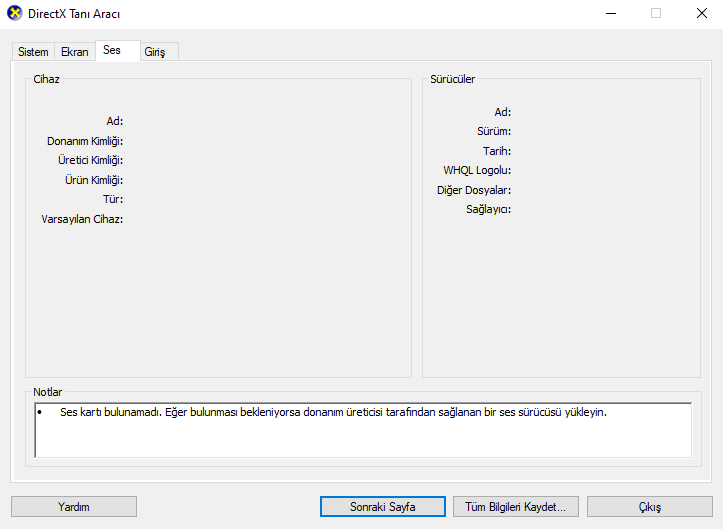This screenshot has height=529, width=723.
Task: Select the 'Üretici Kimliği:' label
Action: (90, 160)
